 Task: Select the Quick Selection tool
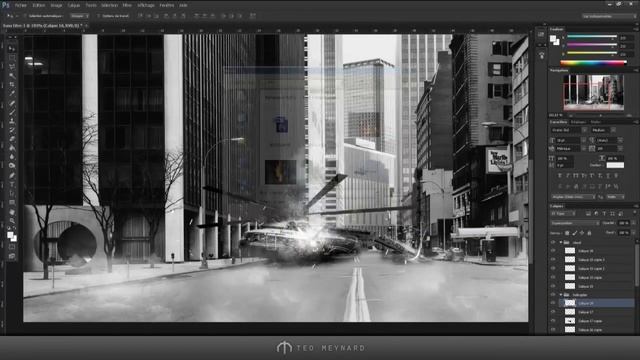(11, 76)
